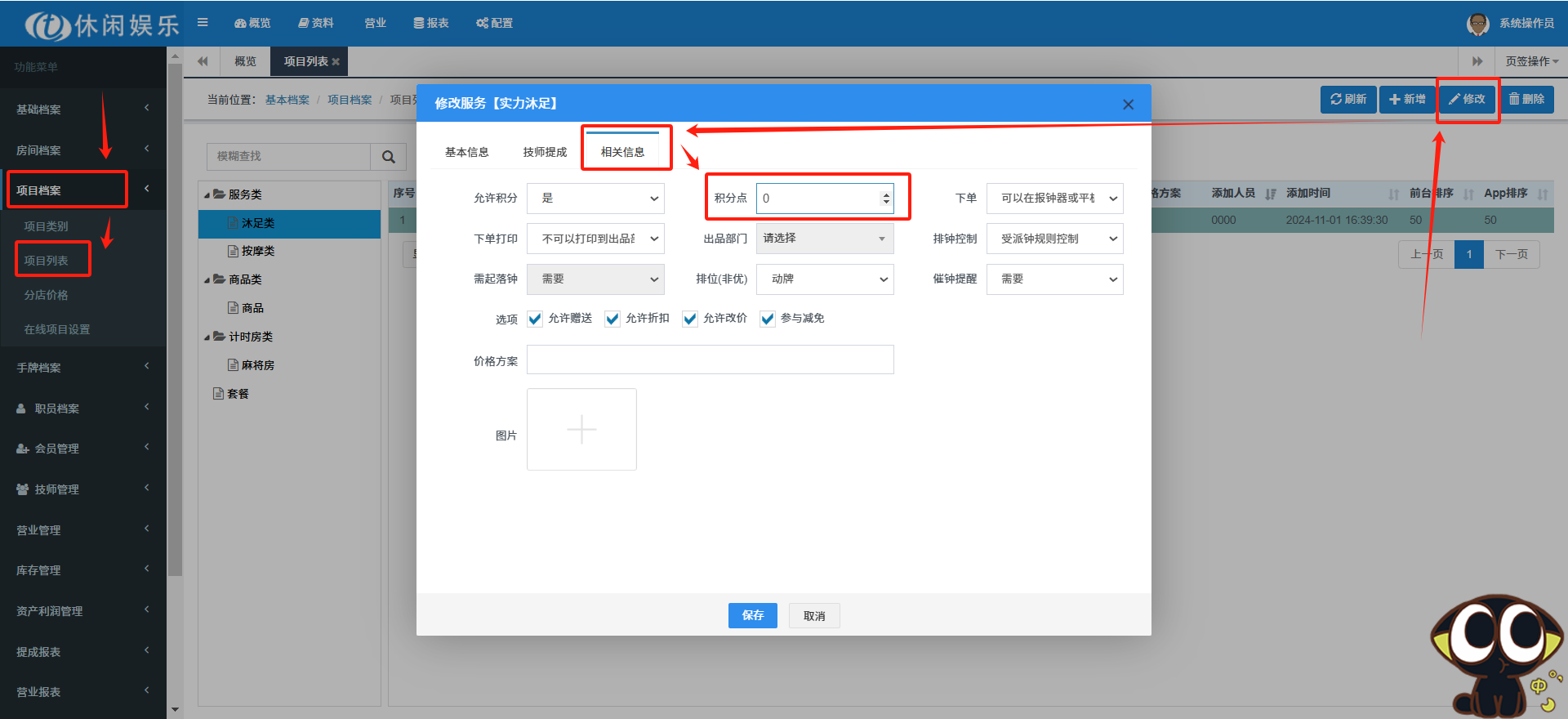Viewport: 1568px width, 719px height.
Task: Click the system operator avatar icon
Action: click(x=1477, y=24)
